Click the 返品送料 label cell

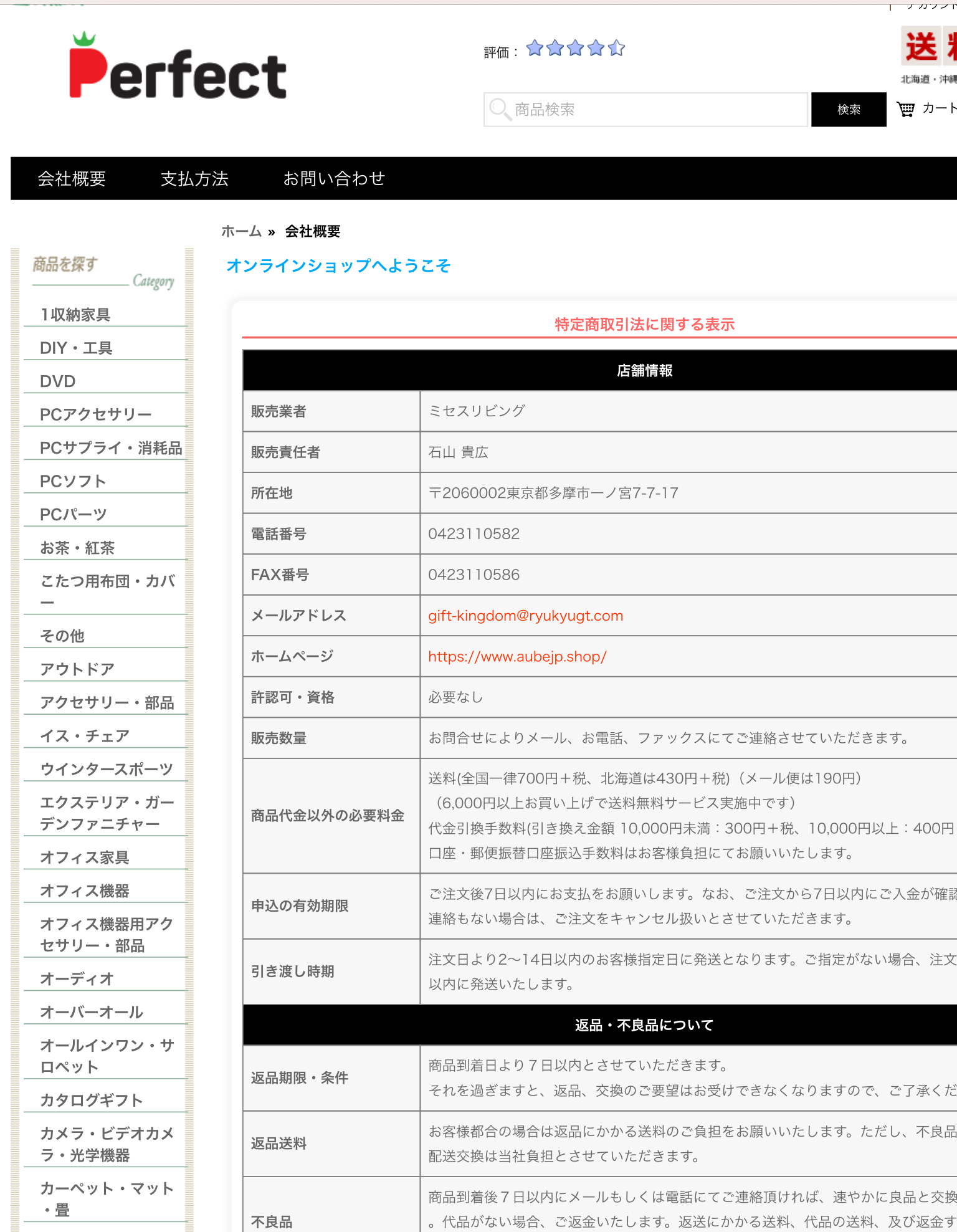pos(331,1144)
